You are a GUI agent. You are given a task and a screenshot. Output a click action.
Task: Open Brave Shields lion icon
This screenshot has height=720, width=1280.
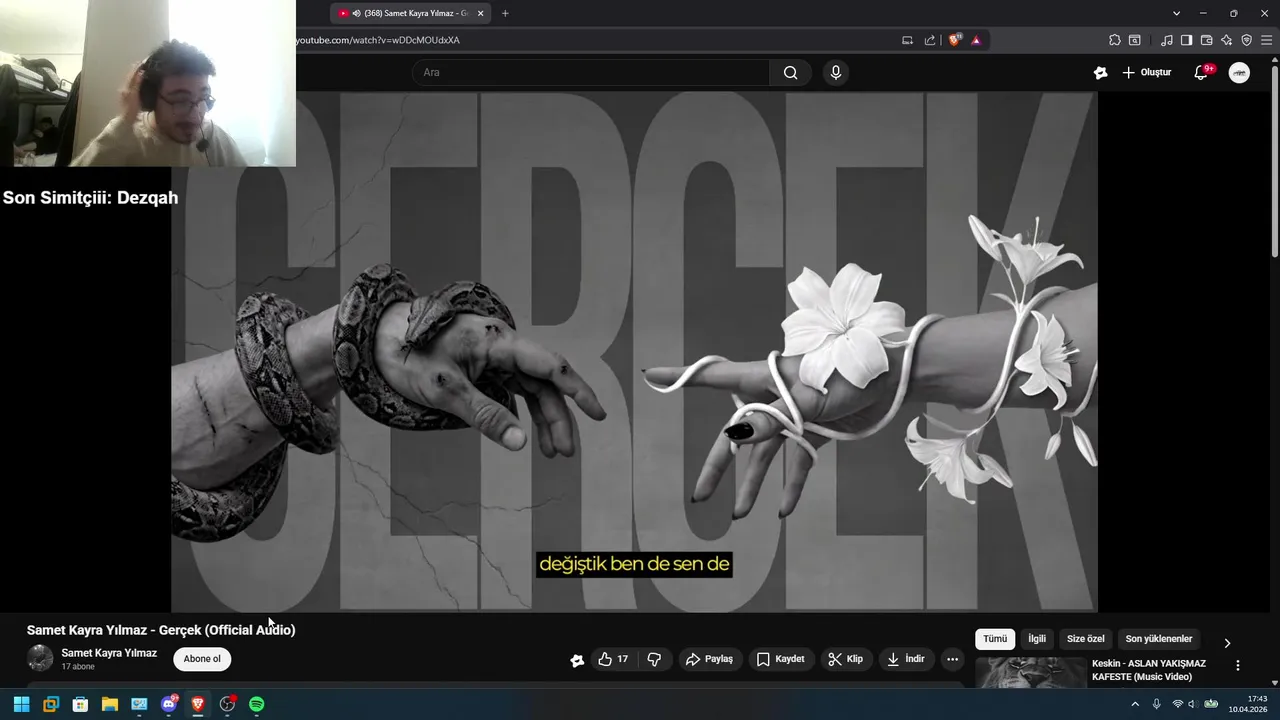[955, 40]
